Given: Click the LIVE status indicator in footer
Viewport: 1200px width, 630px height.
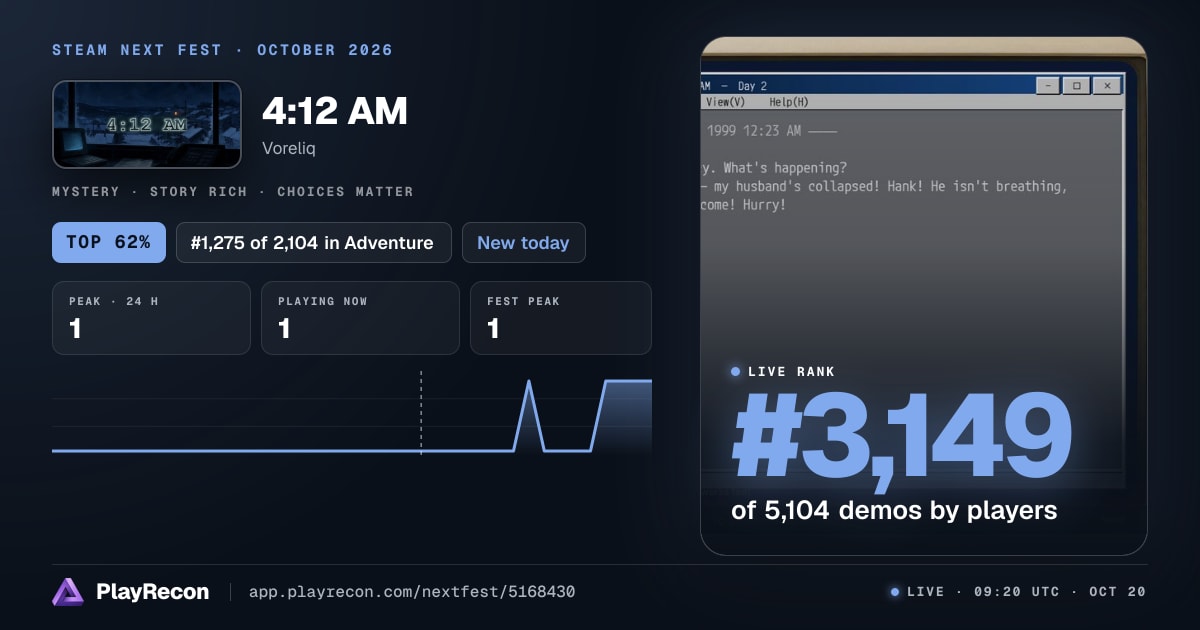Looking at the screenshot, I should [917, 592].
